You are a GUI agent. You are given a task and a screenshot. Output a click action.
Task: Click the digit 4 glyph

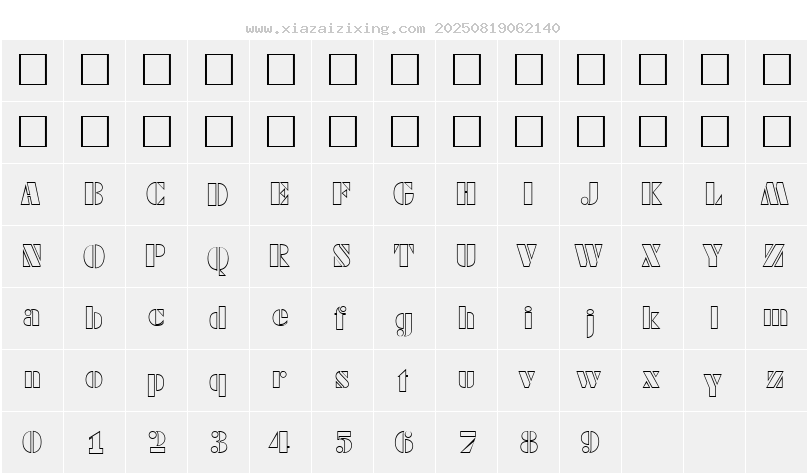point(279,442)
